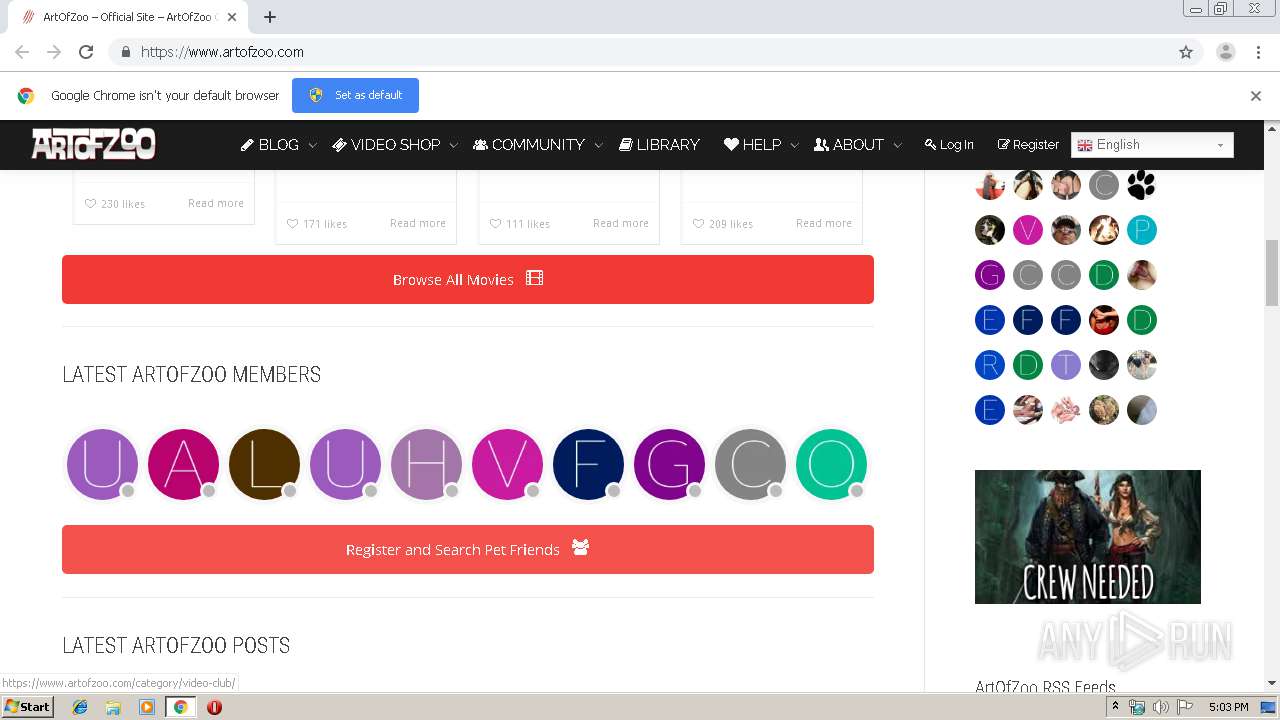Click the ArtOfZoo site logo
Viewport: 1280px width, 720px height.
pos(93,144)
